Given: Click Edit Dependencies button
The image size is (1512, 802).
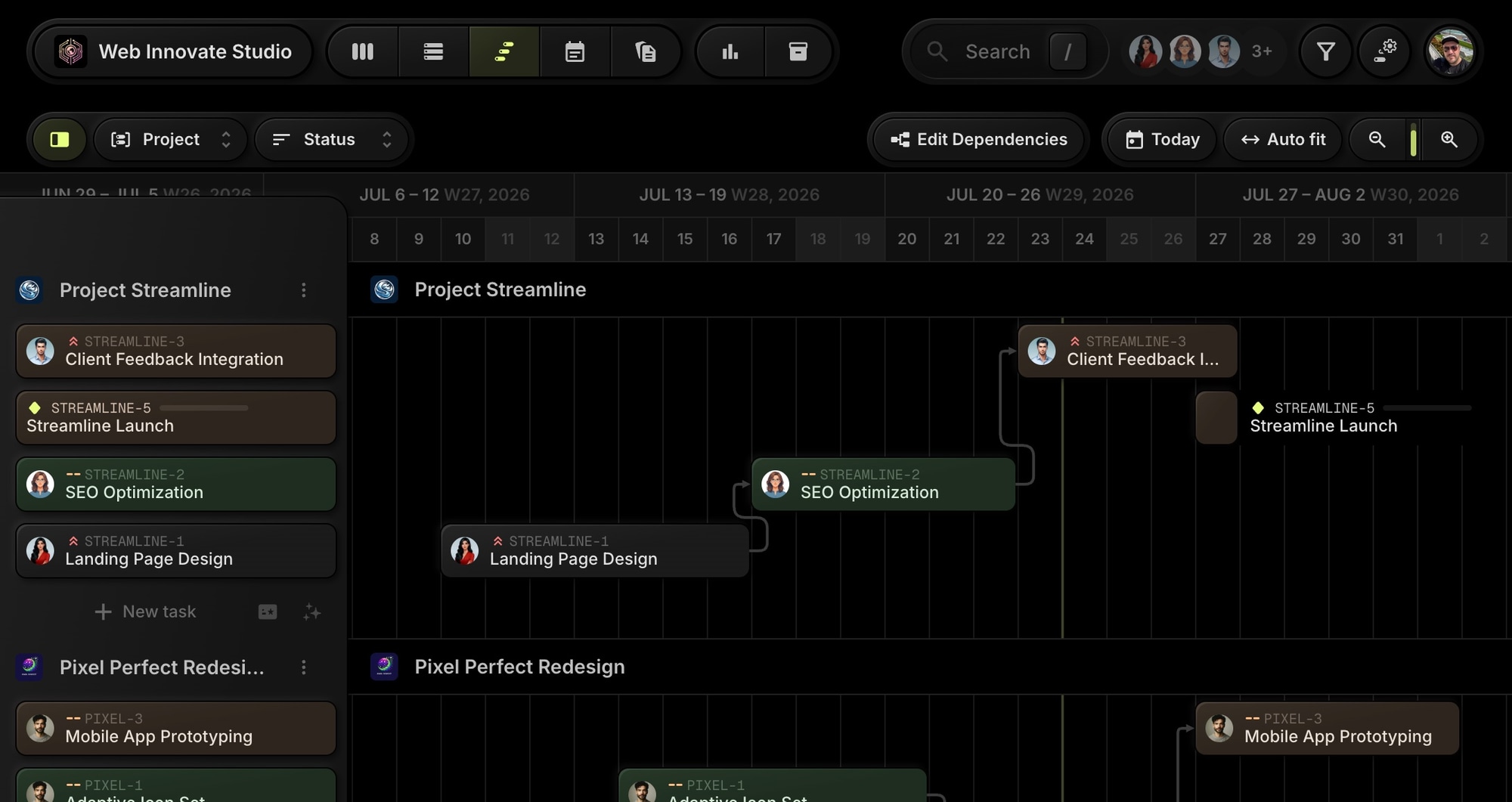Looking at the screenshot, I should [978, 139].
